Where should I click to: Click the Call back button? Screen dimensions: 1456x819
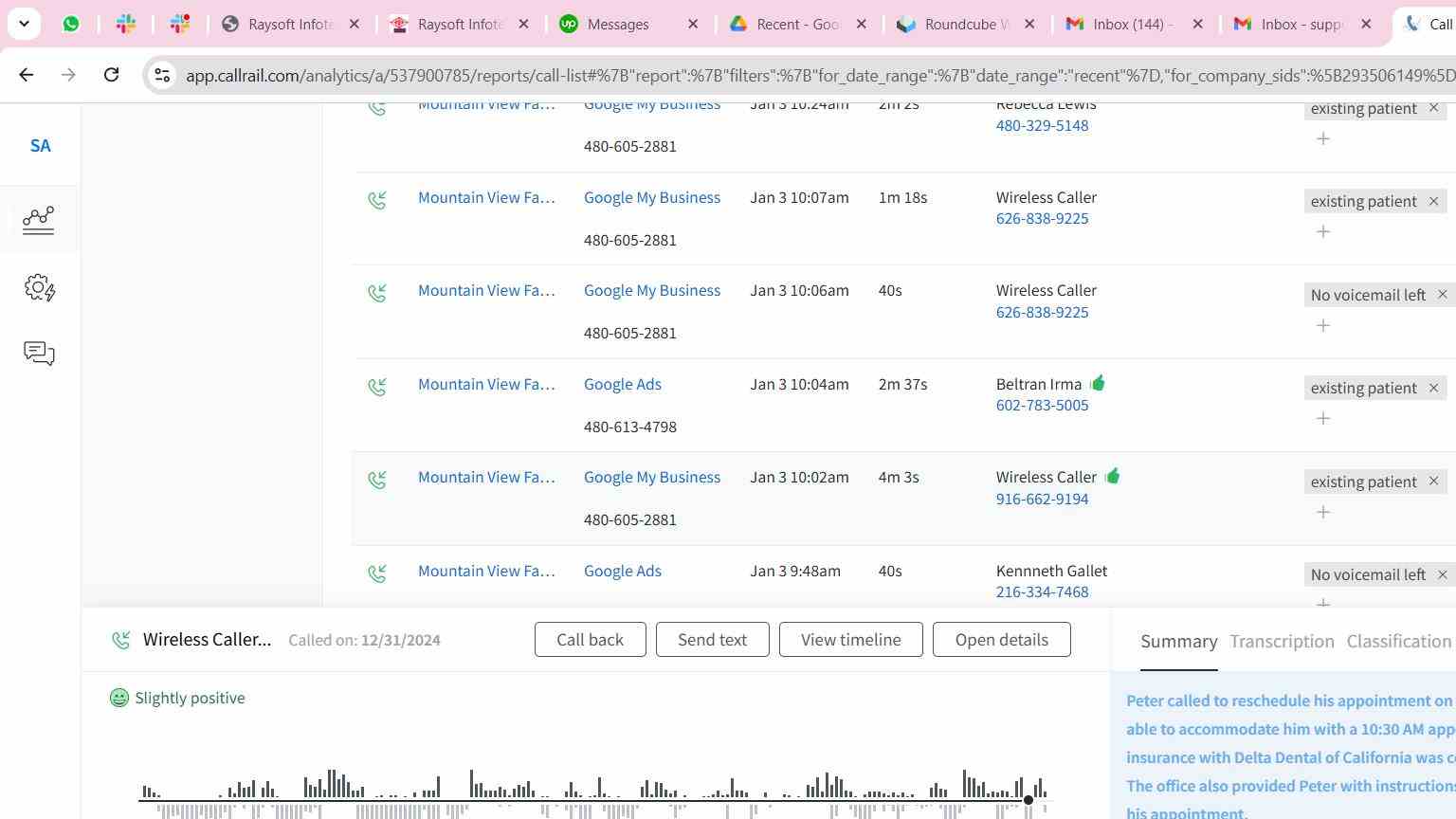click(x=591, y=640)
